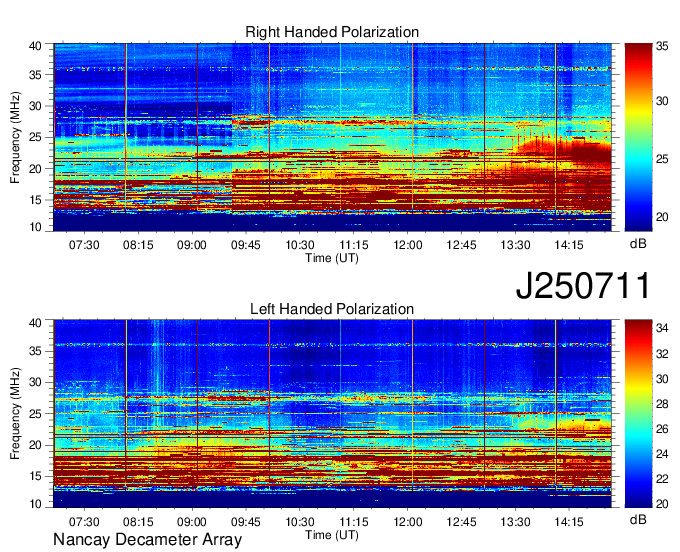Click 09:45 tick on the bottom plot

246,522
